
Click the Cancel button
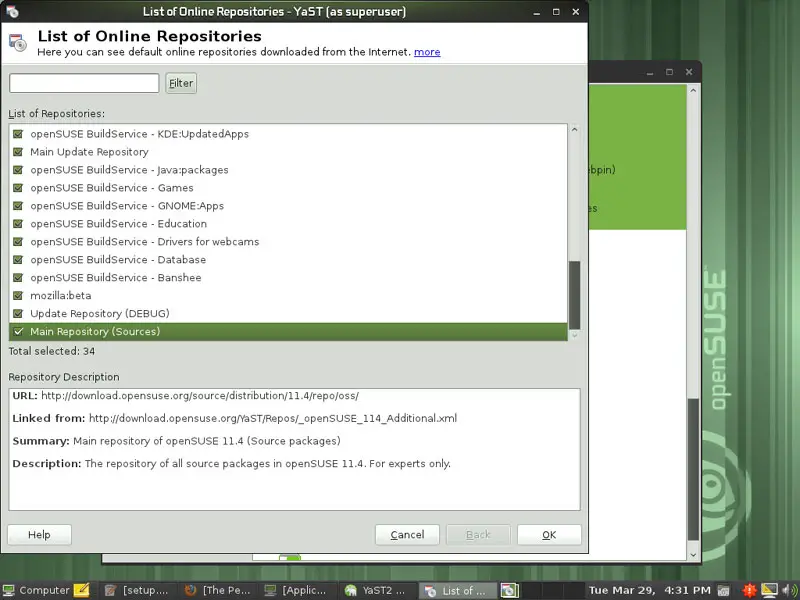click(407, 535)
